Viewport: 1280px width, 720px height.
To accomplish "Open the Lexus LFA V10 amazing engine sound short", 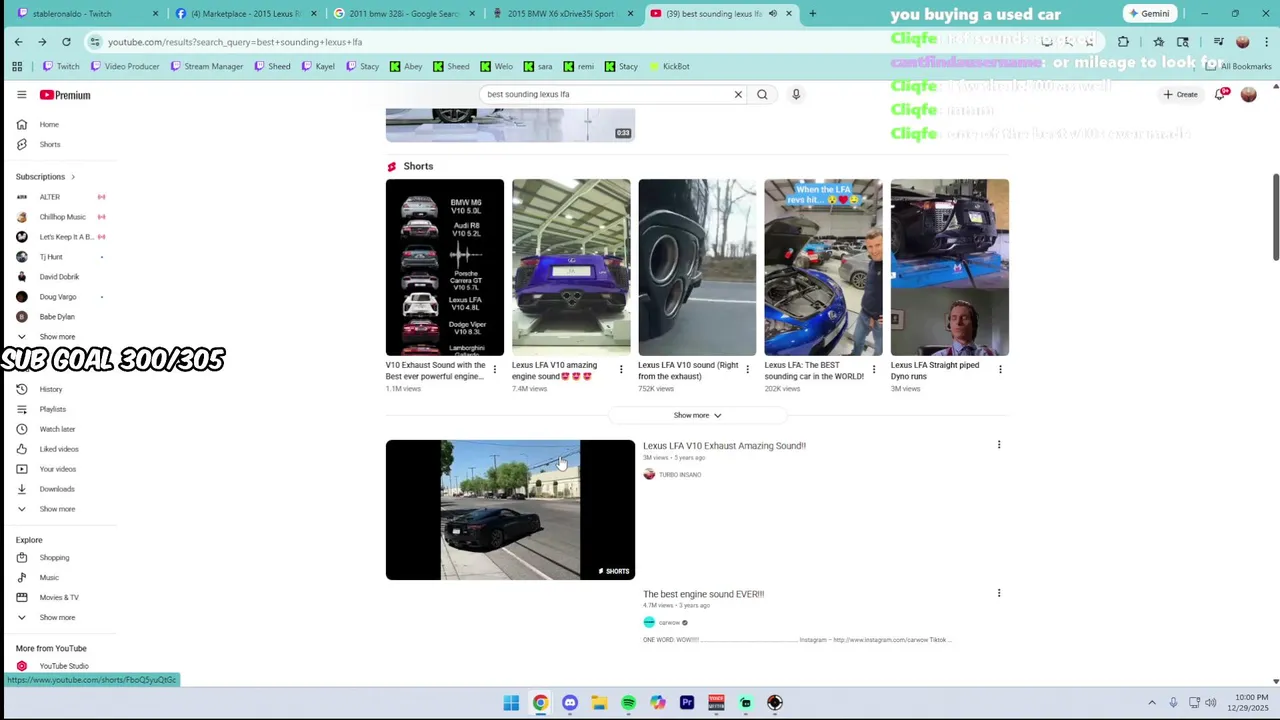I will (x=571, y=267).
